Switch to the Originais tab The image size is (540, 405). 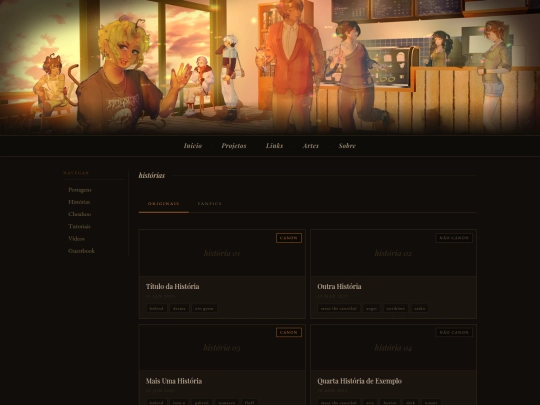[x=164, y=204]
